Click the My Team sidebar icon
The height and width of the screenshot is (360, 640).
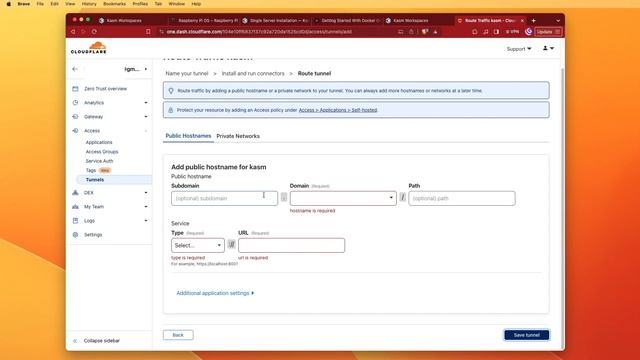[75, 207]
